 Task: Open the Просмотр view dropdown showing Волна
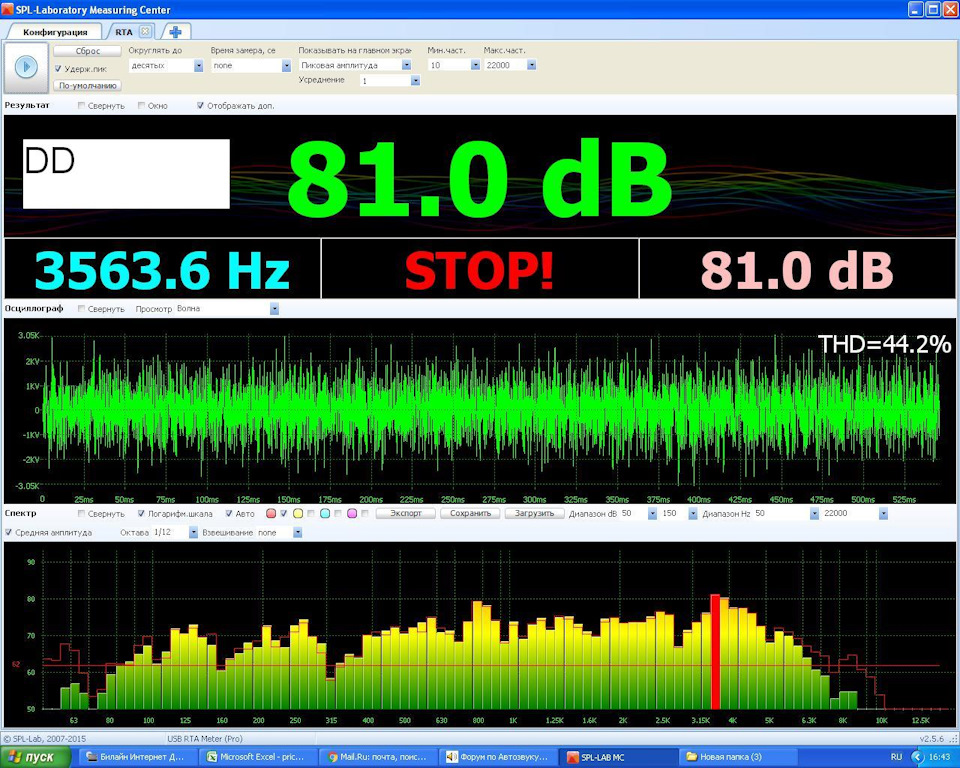click(274, 309)
